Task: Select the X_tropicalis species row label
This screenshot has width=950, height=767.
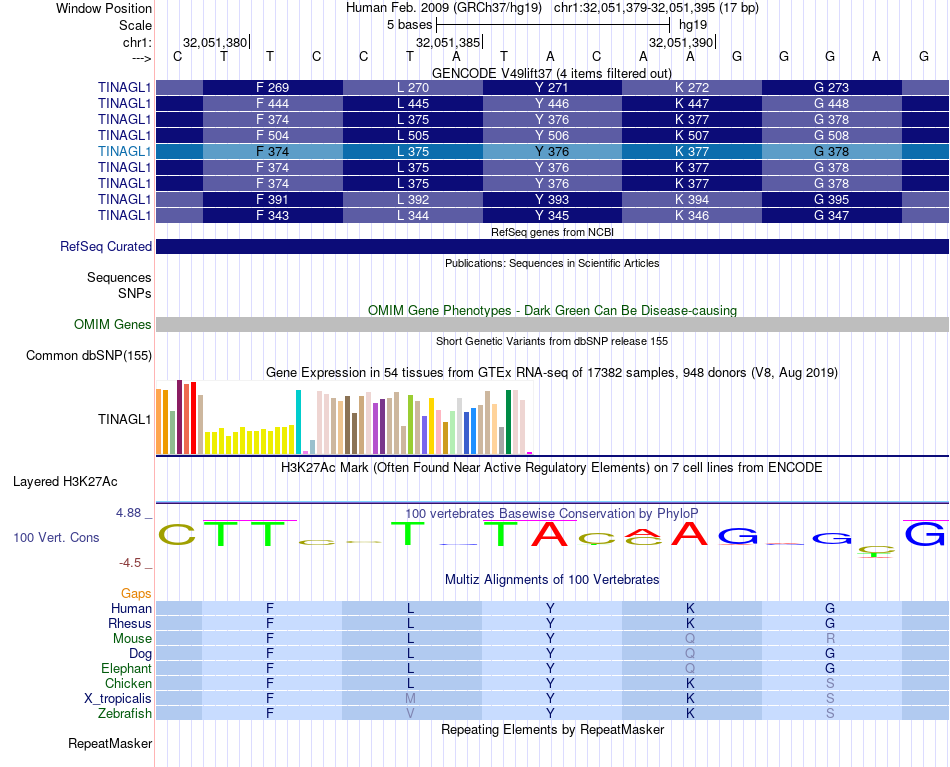Action: (x=118, y=699)
